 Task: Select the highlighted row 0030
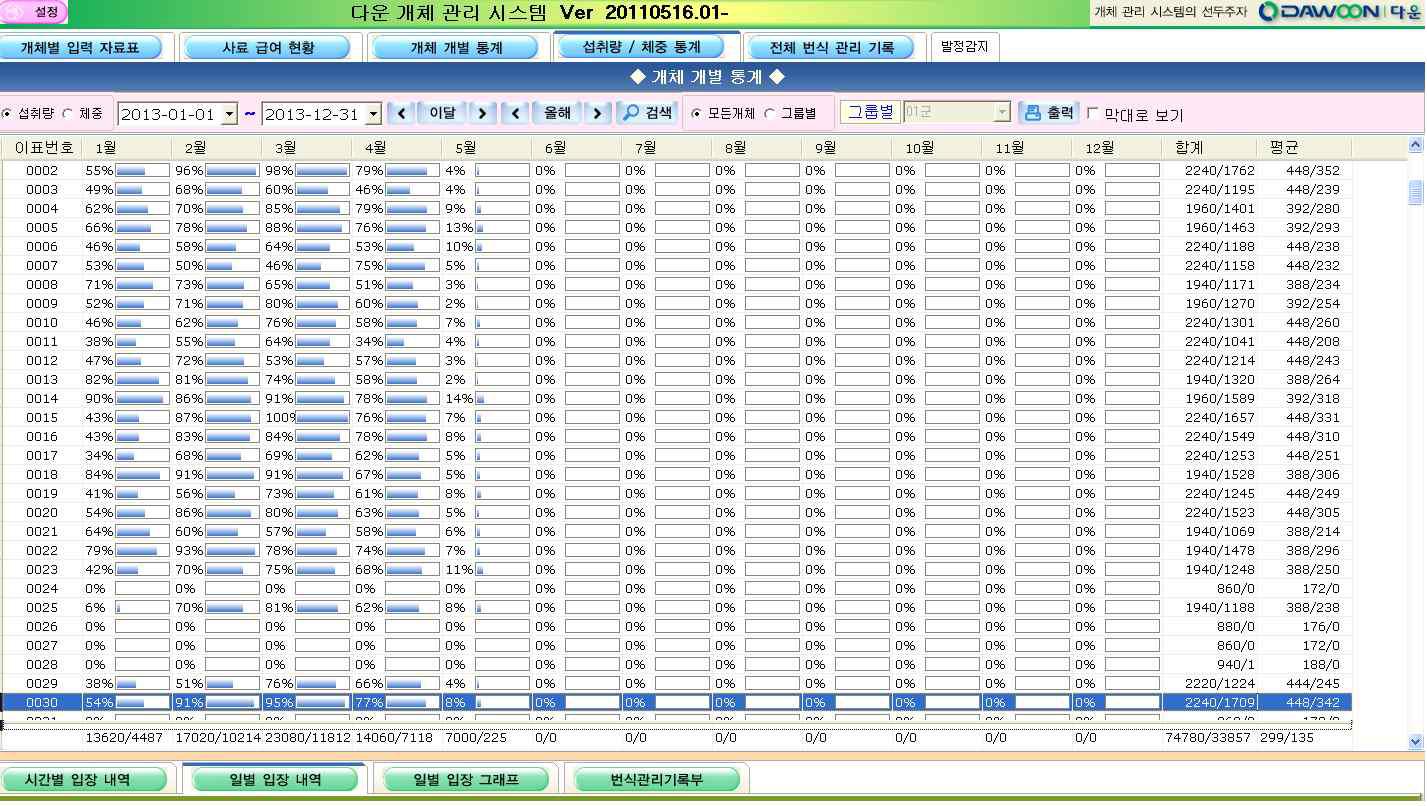tap(677, 703)
